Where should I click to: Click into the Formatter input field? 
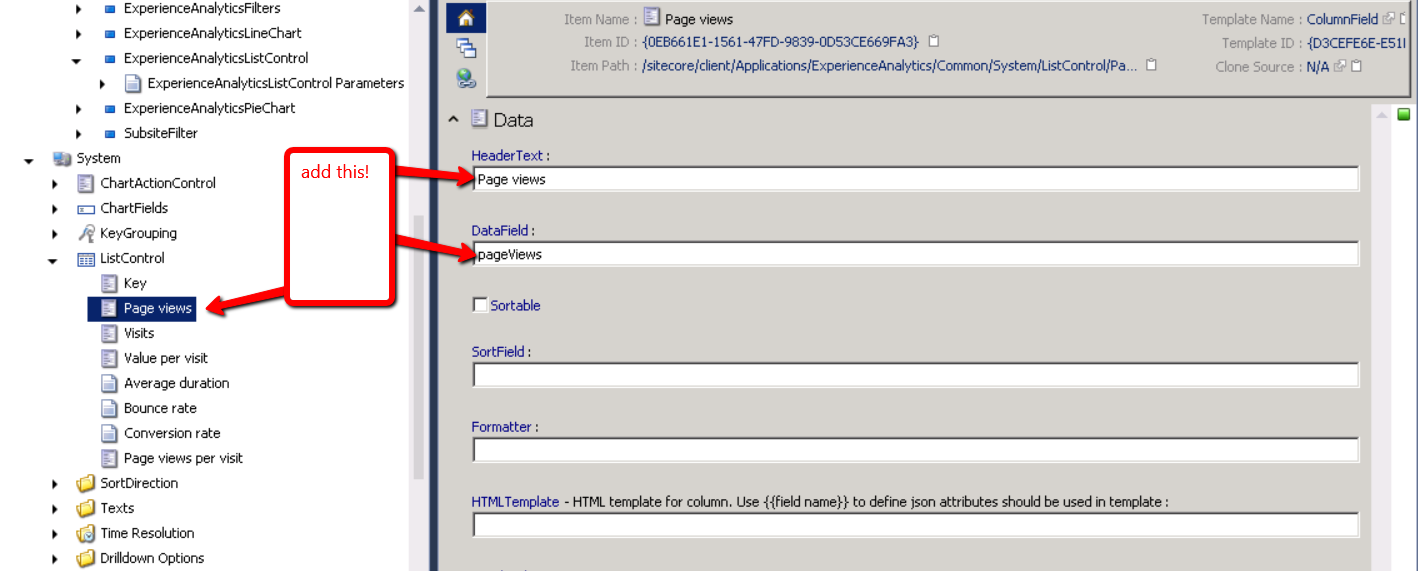915,450
